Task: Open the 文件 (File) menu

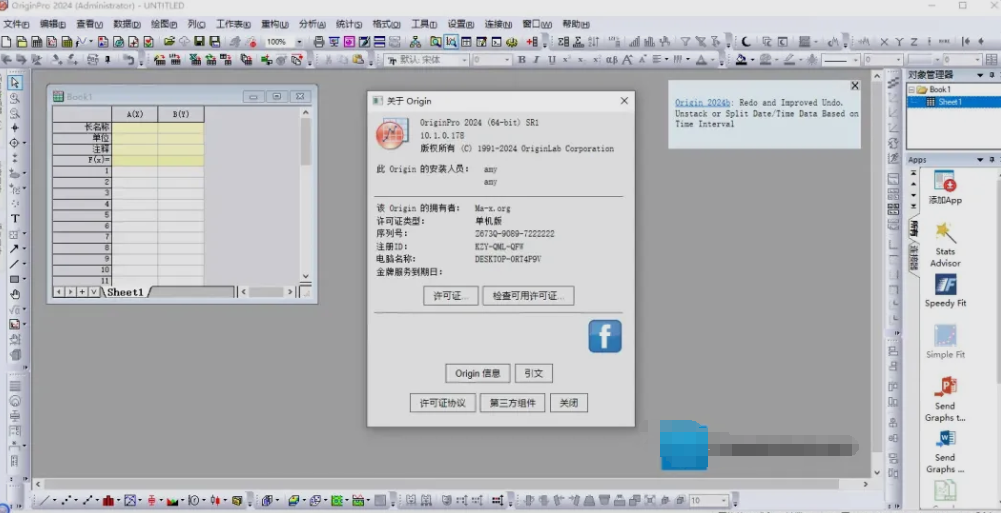Action: click(x=16, y=24)
